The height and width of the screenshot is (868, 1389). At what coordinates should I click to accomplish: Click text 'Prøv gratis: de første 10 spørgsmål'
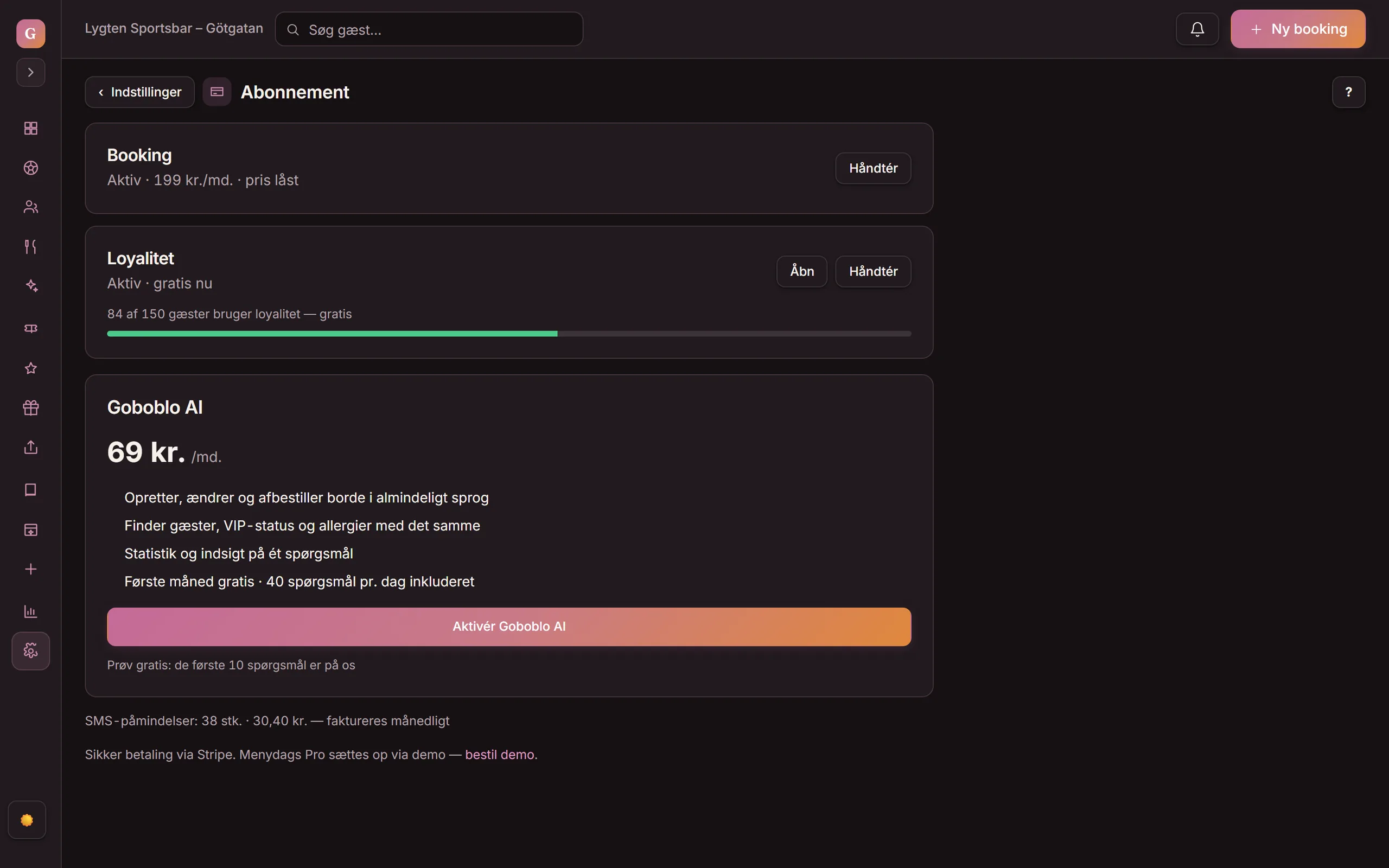pyautogui.click(x=207, y=665)
